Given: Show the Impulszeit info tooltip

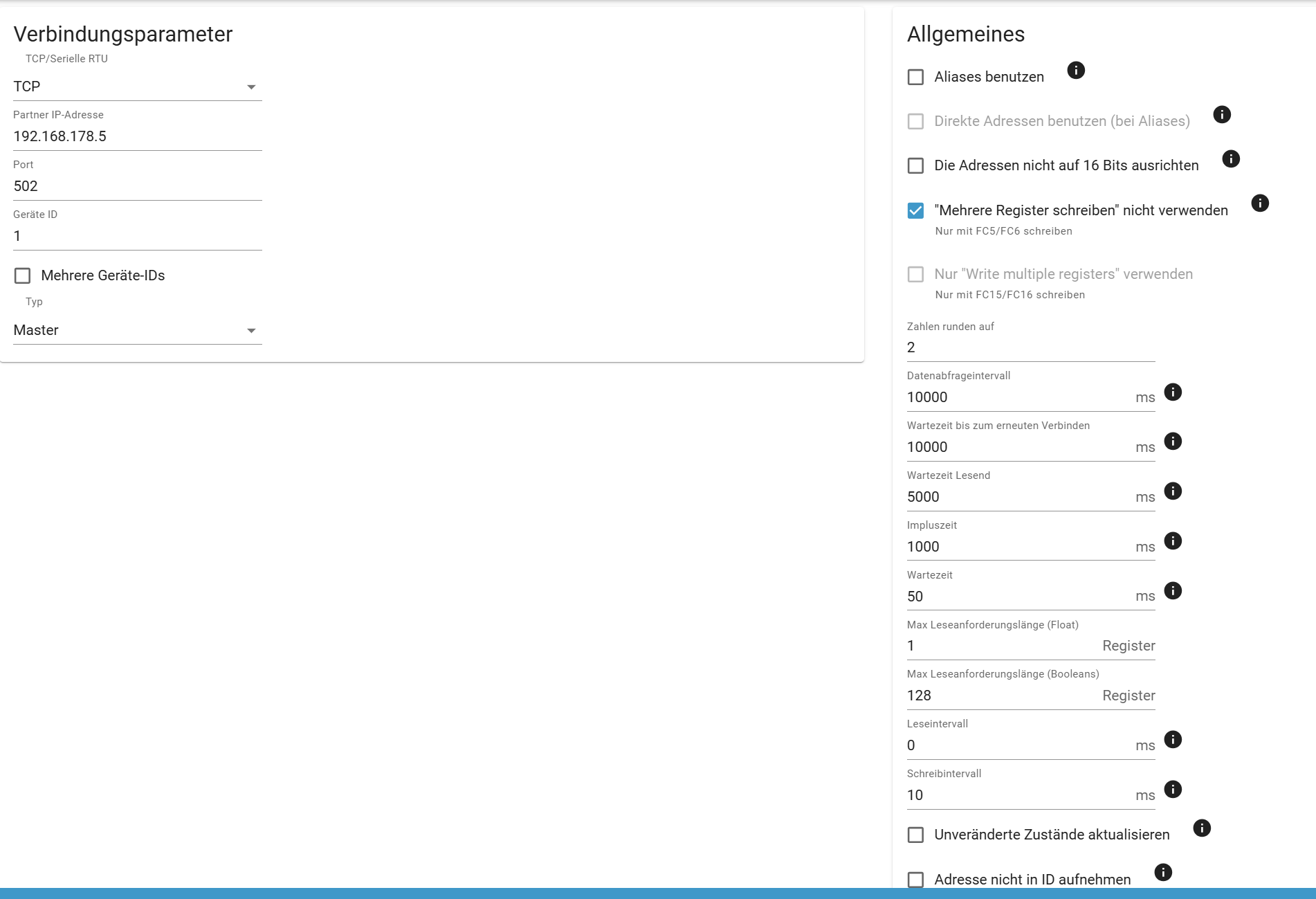Looking at the screenshot, I should pos(1173,541).
